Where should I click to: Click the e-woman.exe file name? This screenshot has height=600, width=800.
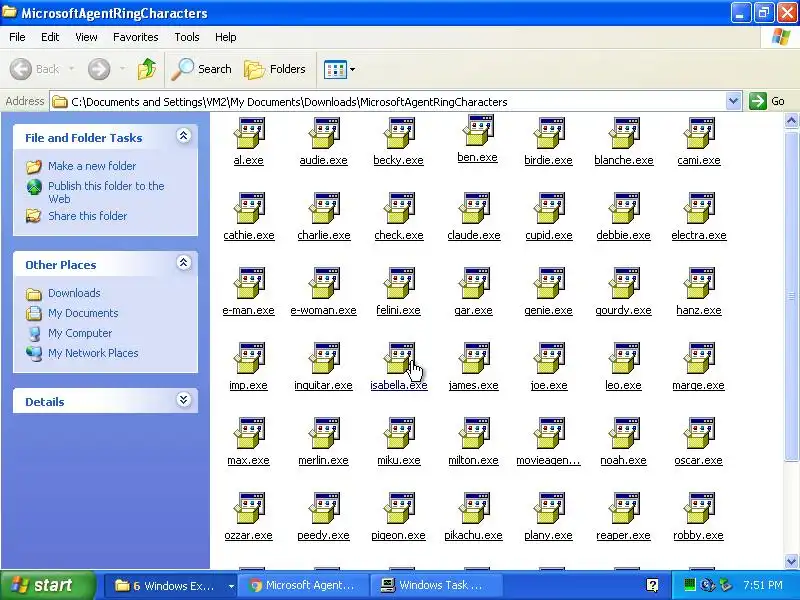click(323, 310)
